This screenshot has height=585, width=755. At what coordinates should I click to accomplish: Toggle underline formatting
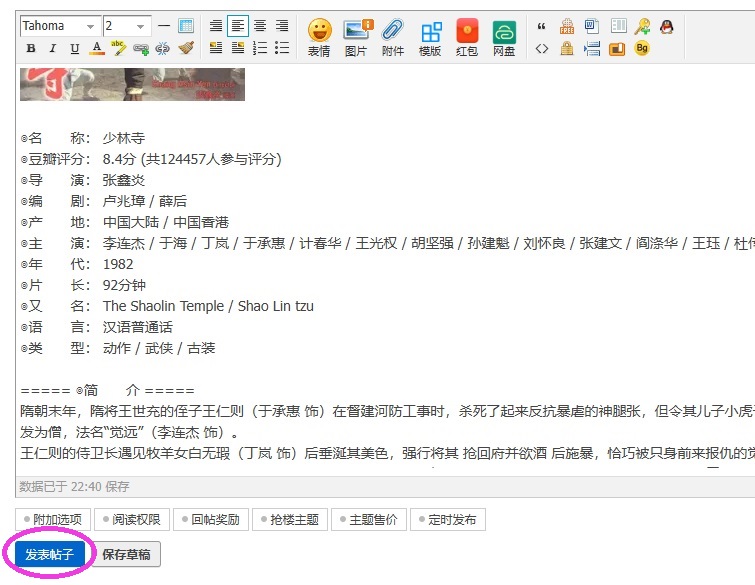tap(74, 48)
